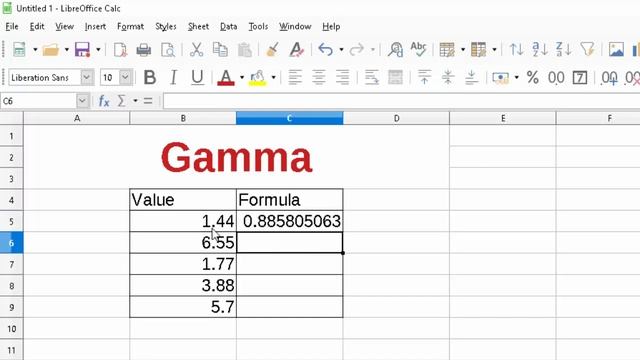Screen dimensions: 640x360
Task: Click the Copy icon
Action: pos(220,50)
